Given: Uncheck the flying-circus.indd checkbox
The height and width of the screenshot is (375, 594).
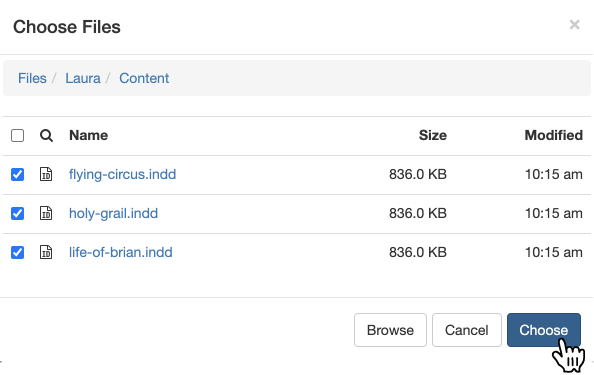Looking at the screenshot, I should coord(17,174).
